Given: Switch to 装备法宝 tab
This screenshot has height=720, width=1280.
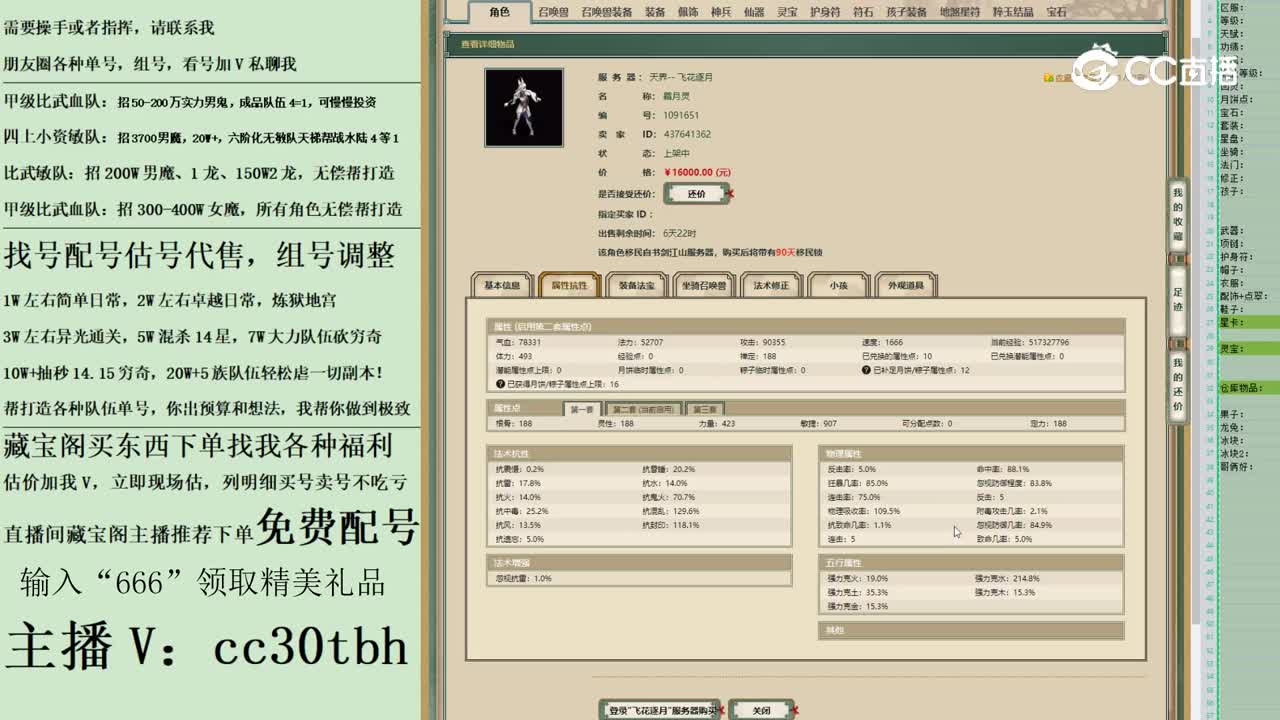Looking at the screenshot, I should (x=637, y=286).
